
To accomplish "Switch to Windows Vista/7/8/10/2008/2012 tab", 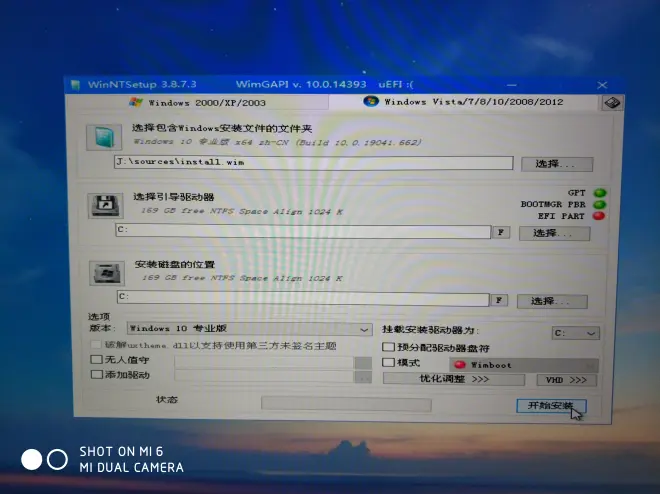I will point(463,102).
